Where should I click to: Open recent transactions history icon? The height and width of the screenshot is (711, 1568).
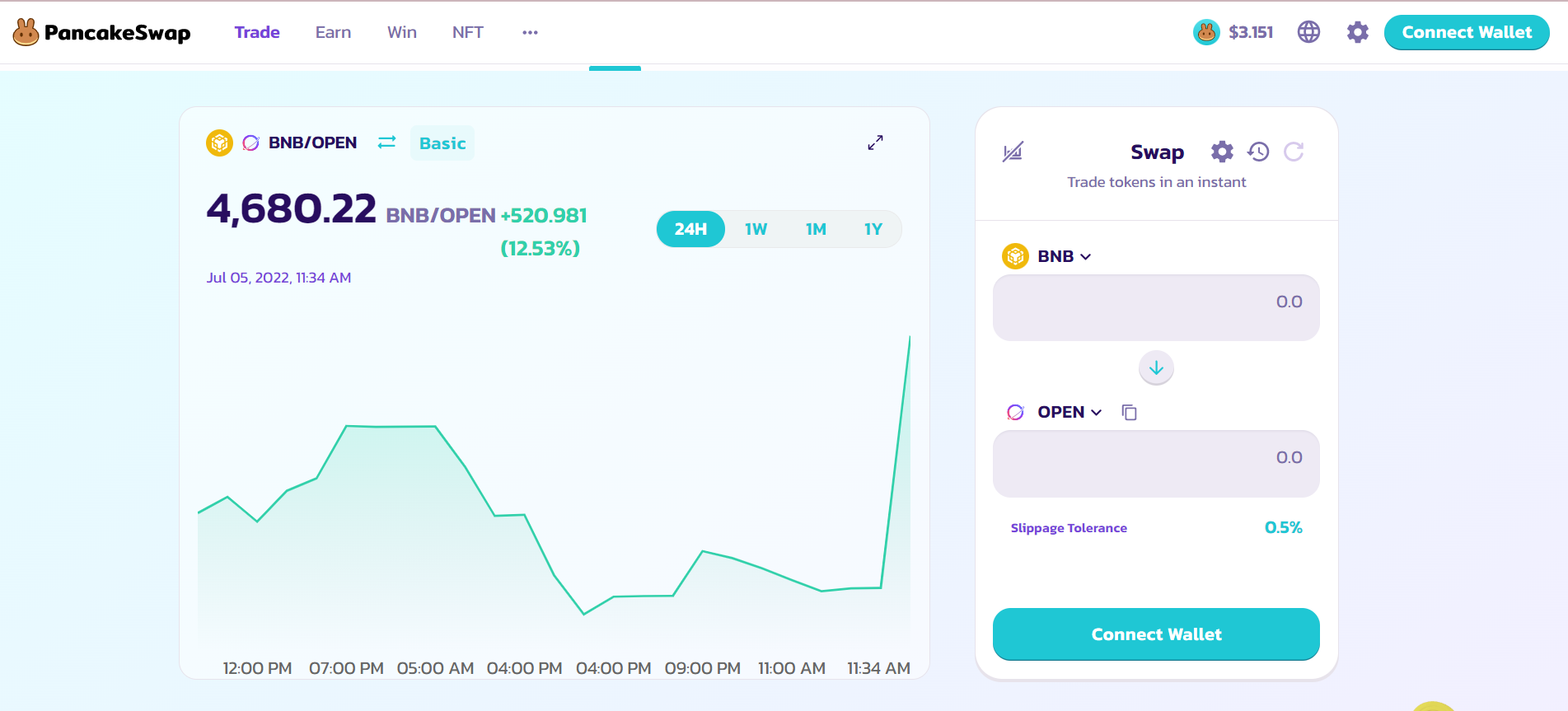coord(1258,152)
